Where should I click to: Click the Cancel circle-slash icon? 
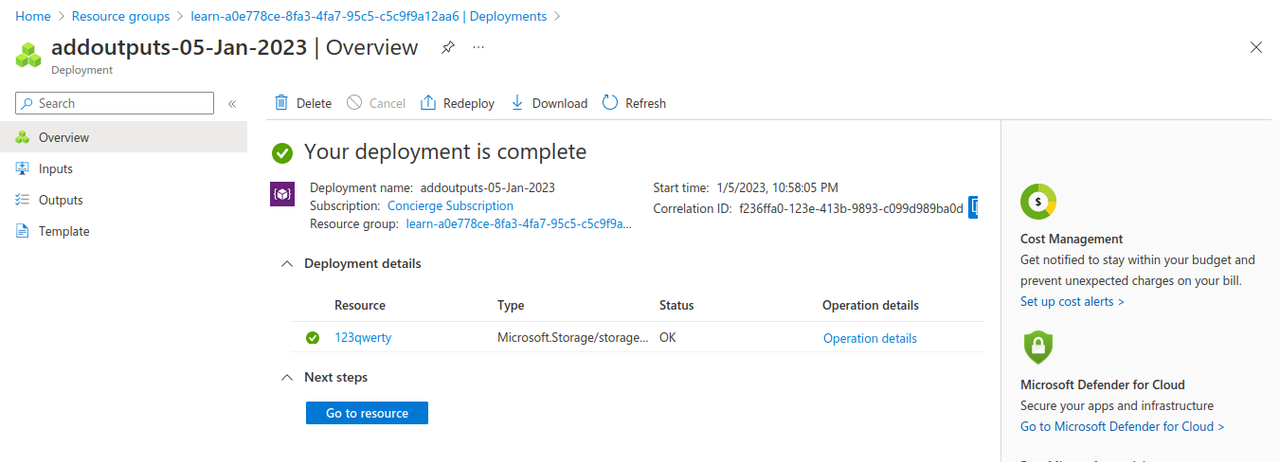pos(355,103)
